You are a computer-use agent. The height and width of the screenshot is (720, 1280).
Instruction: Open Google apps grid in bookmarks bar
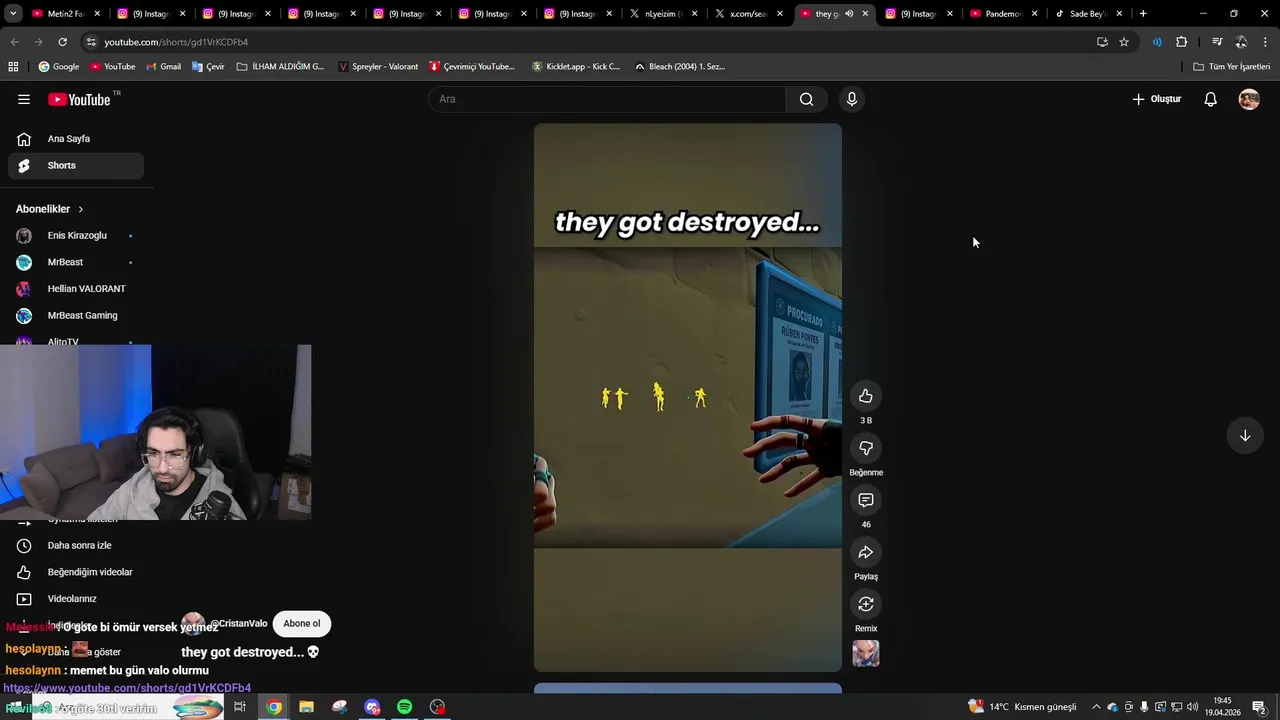click(13, 67)
